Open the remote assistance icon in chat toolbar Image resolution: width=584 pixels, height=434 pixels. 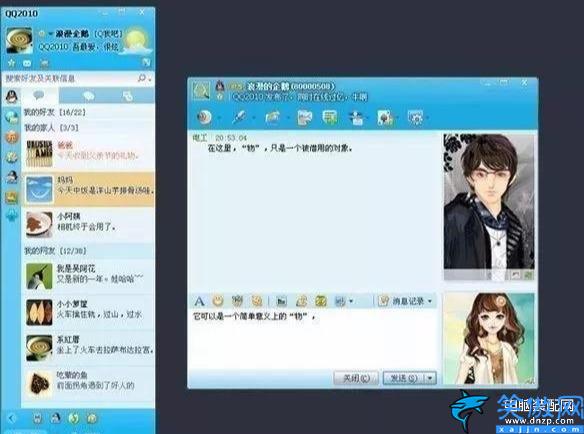[356, 117]
